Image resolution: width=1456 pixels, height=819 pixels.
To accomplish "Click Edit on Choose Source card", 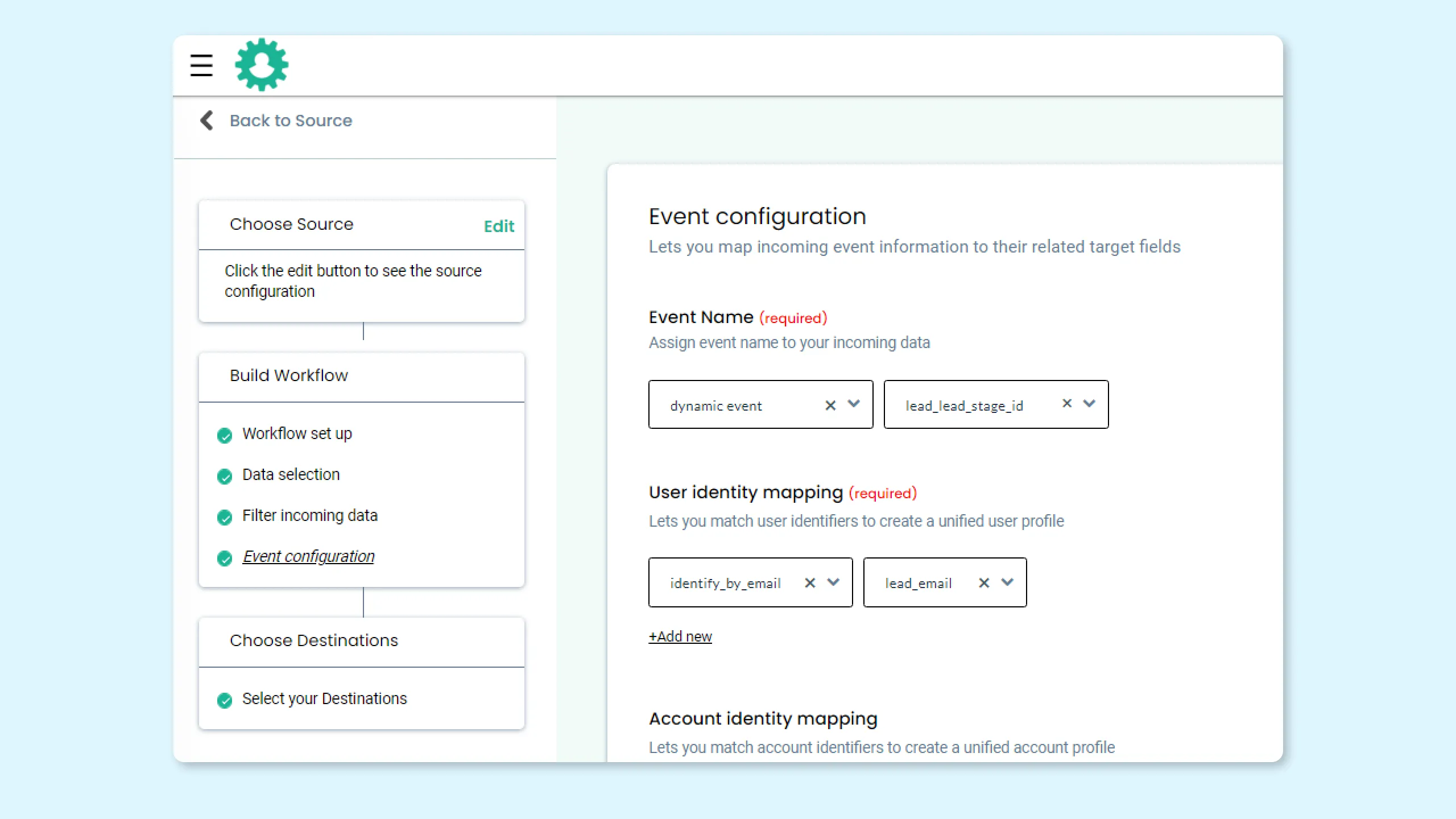I will [499, 226].
